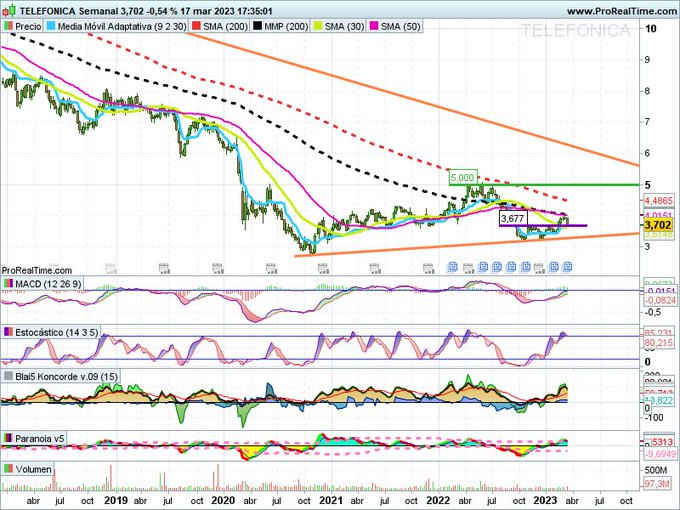Click the 80,215 stochastic value label

[x=658, y=343]
